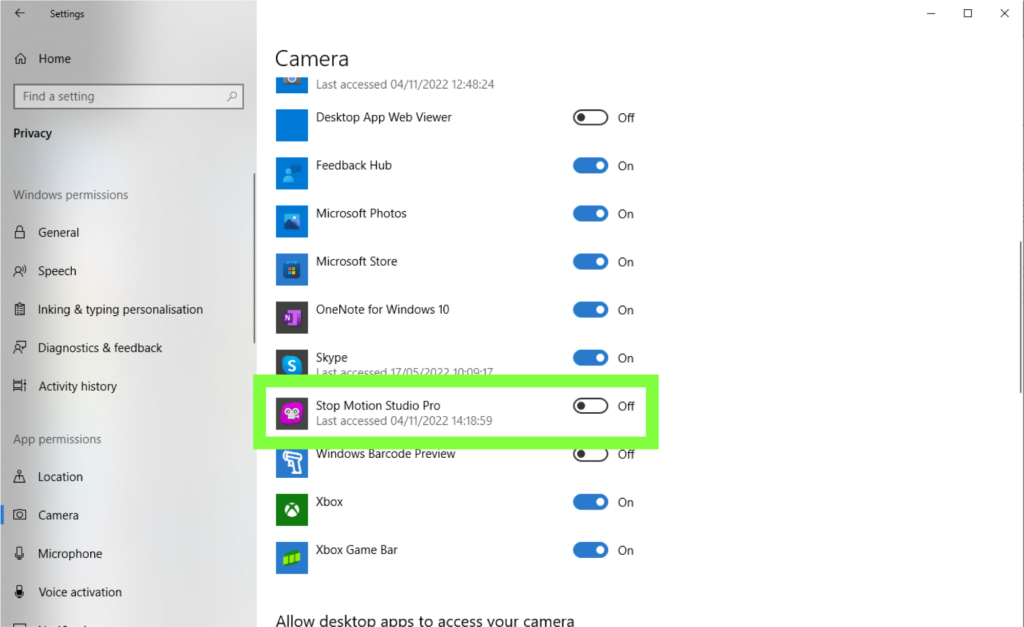This screenshot has height=627, width=1024.
Task: Click the Camera sidebar icon
Action: [20, 515]
